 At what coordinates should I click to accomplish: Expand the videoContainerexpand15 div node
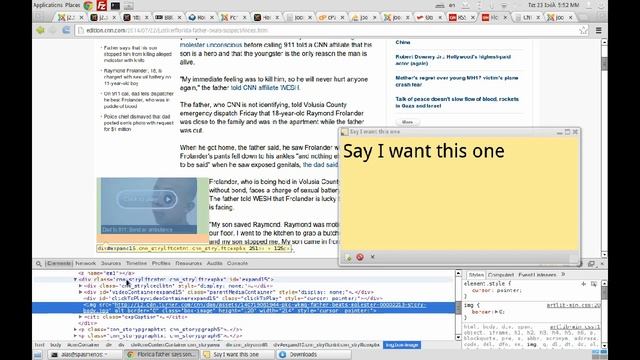click(x=80, y=292)
